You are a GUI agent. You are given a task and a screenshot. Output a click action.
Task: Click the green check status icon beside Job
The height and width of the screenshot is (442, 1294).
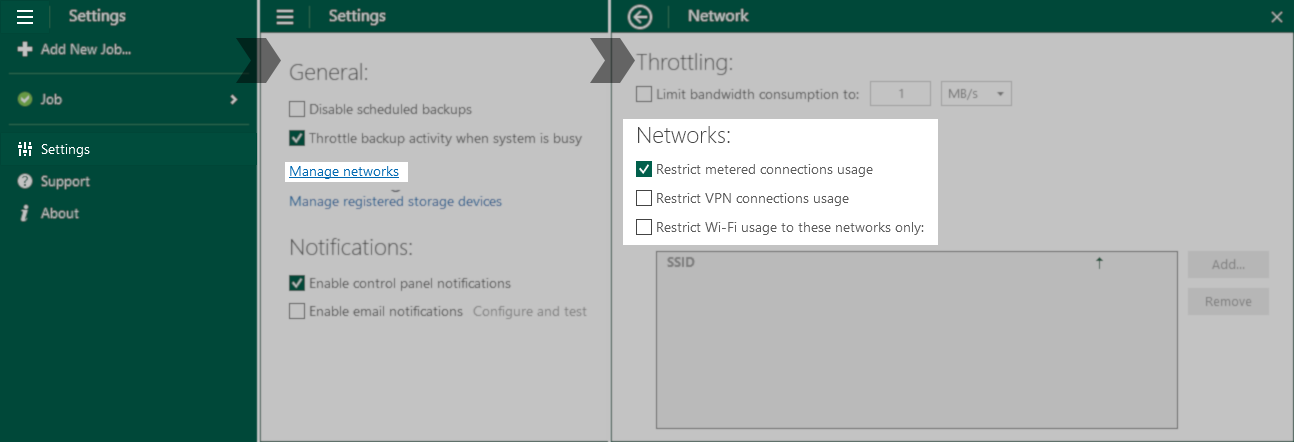25,100
